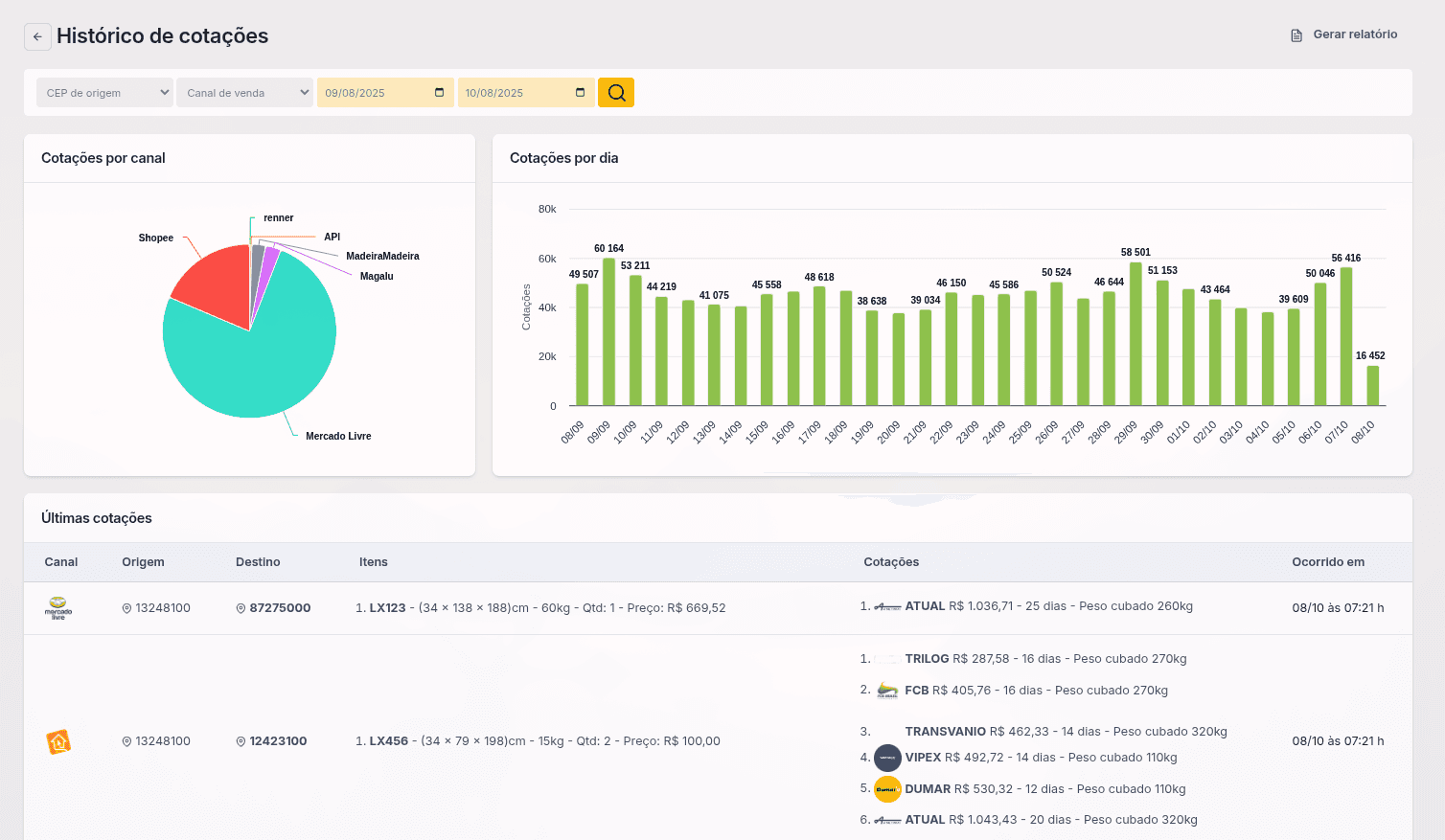The height and width of the screenshot is (840, 1445).
Task: Focus the end date field 10/08/2025
Action: click(526, 93)
